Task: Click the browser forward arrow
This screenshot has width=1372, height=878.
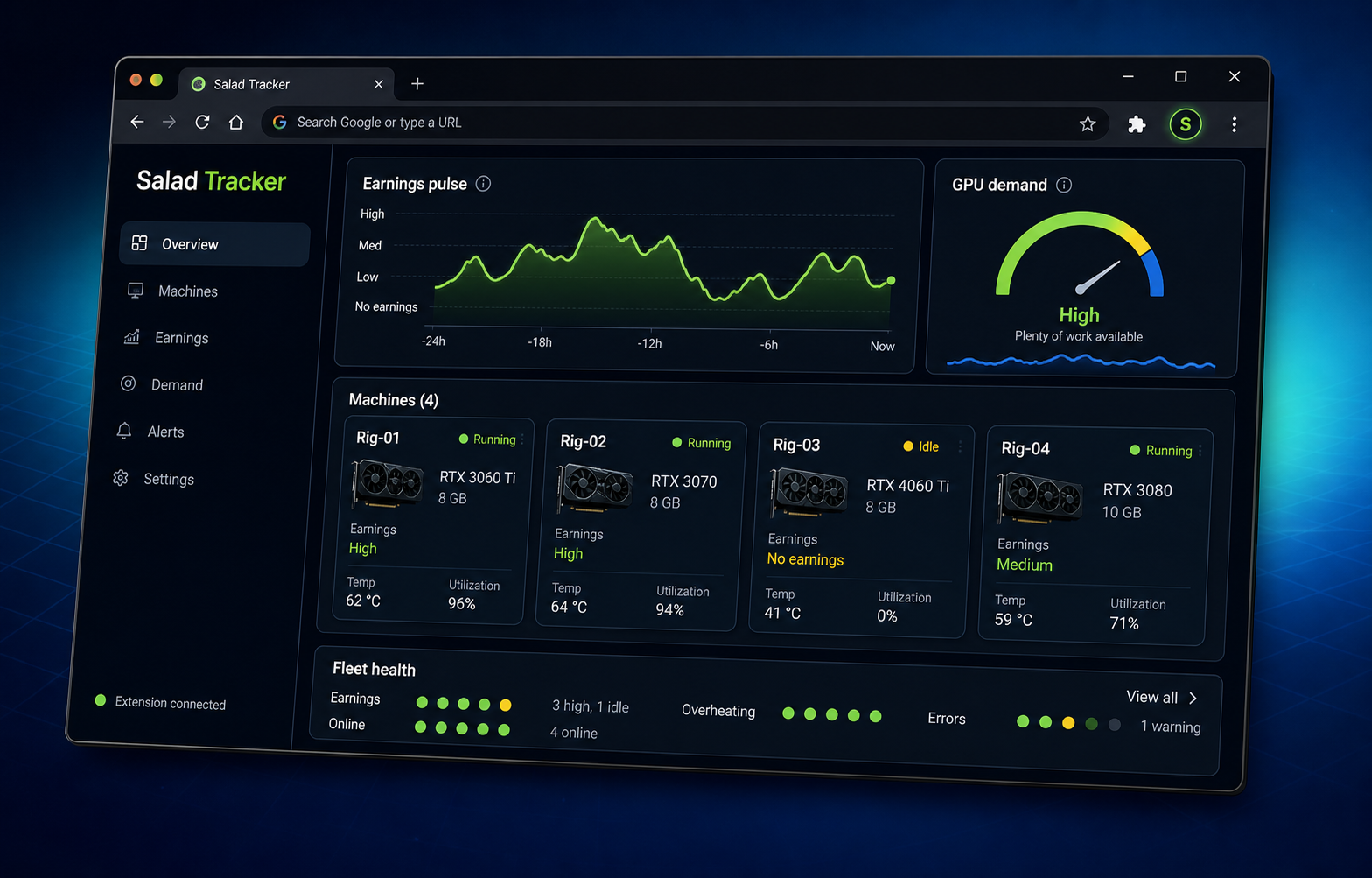Action: 169,122
